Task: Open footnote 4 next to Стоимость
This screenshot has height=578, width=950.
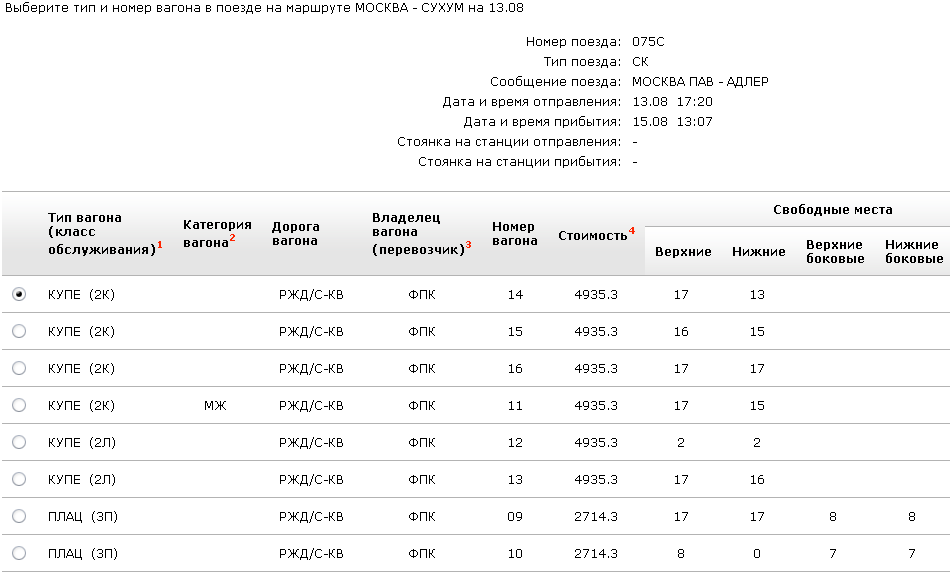Action: coord(632,231)
